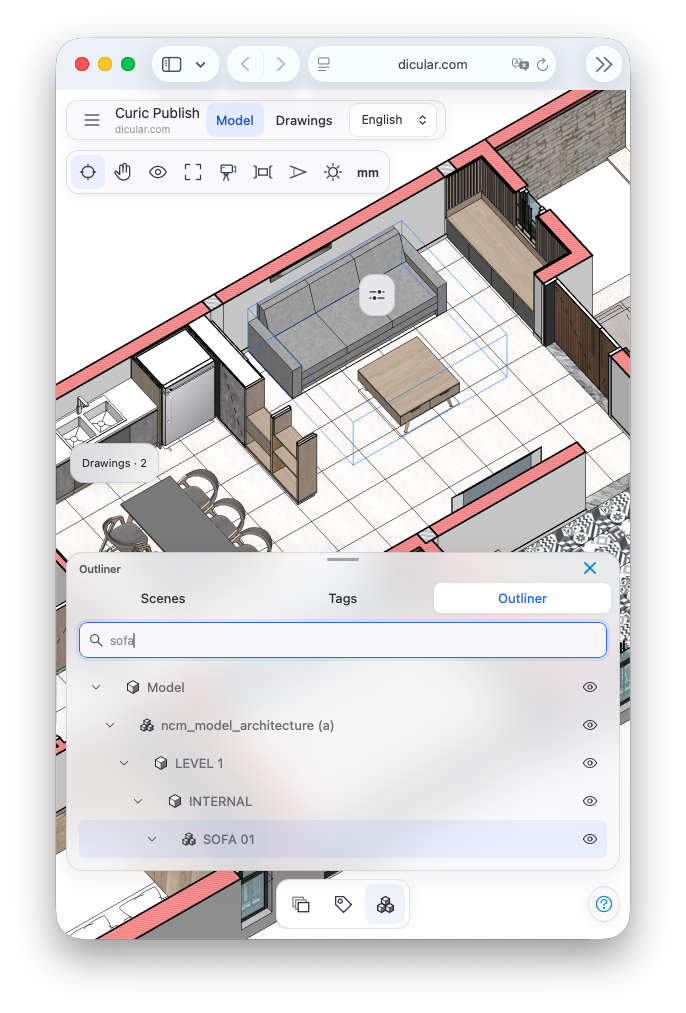
Task: Toggle visibility of Model
Action: click(590, 687)
